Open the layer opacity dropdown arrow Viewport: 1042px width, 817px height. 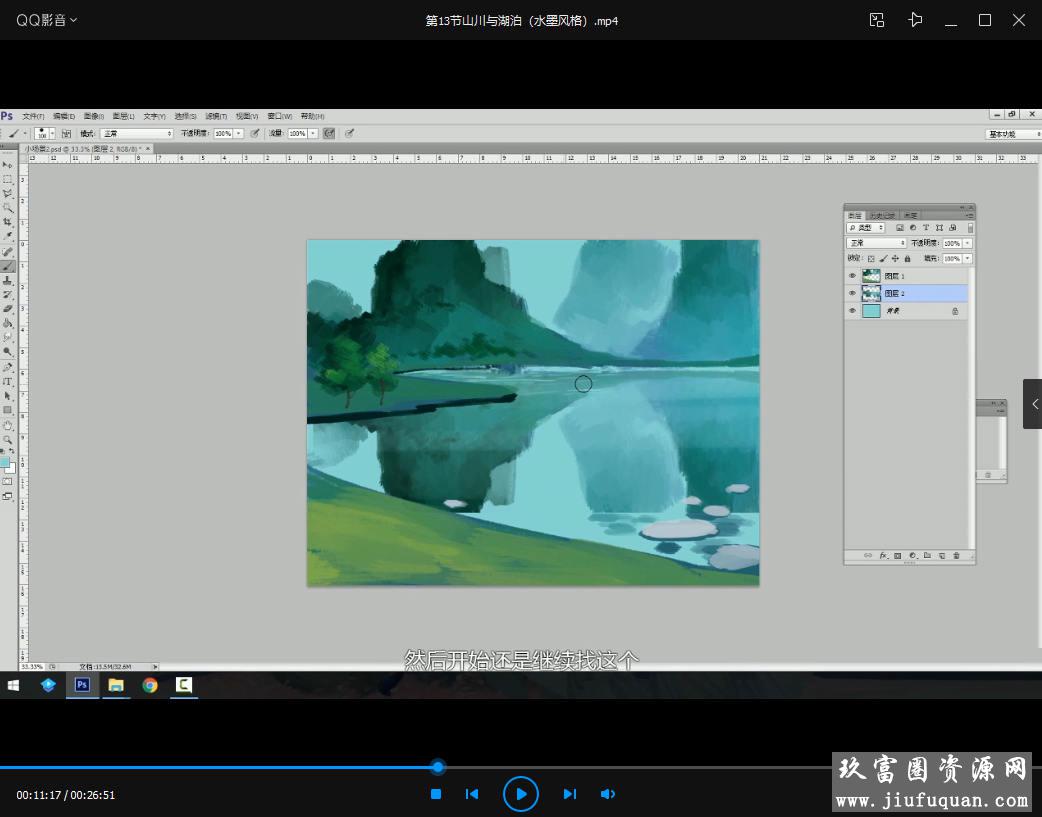pyautogui.click(x=968, y=243)
